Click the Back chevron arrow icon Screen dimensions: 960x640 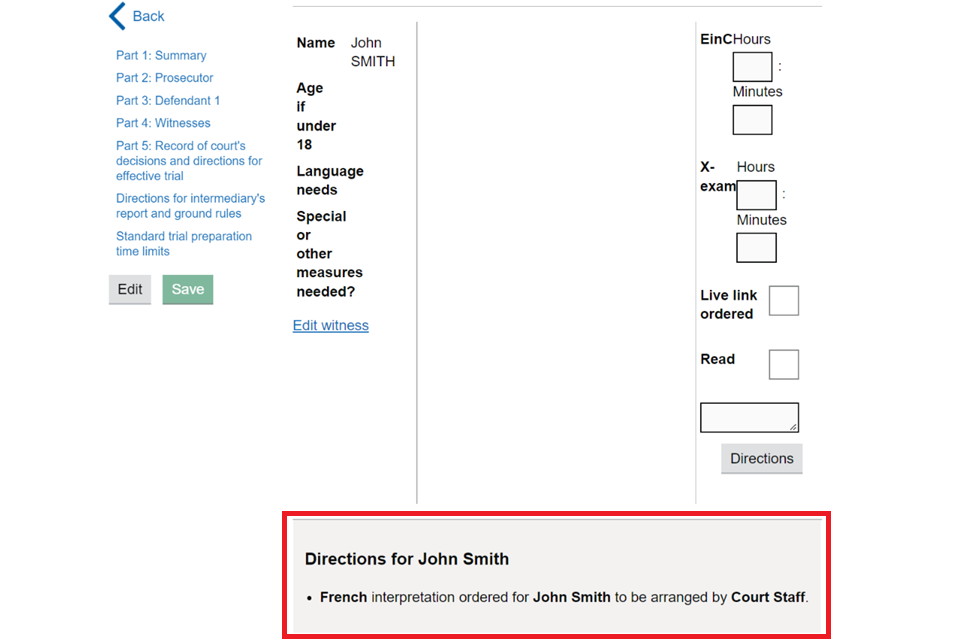click(x=118, y=16)
